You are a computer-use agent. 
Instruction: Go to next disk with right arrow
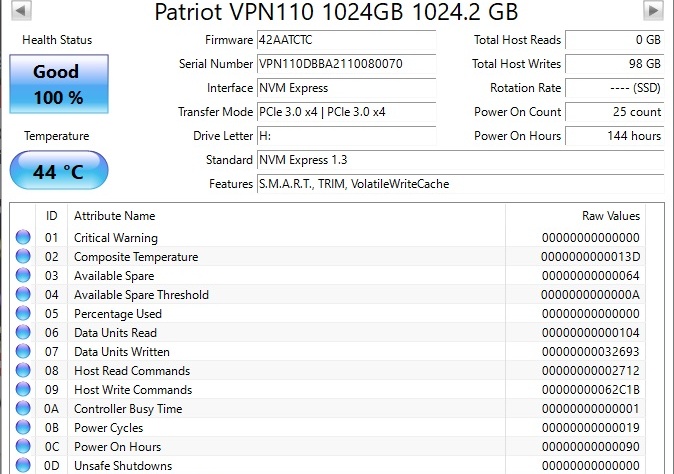click(x=653, y=10)
